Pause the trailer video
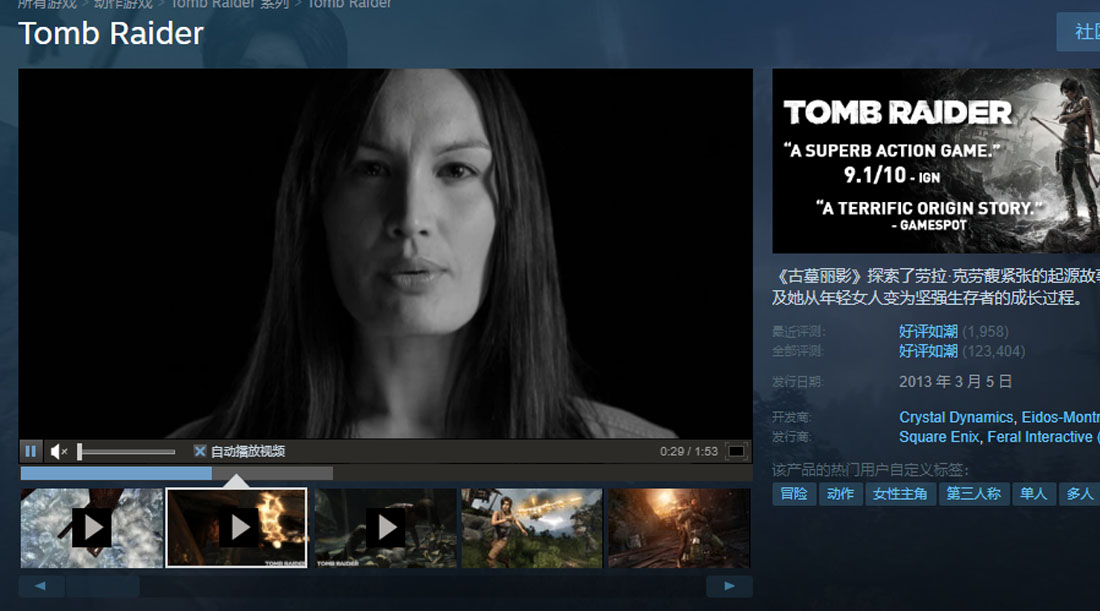Viewport: 1100px width, 611px height. click(x=31, y=451)
